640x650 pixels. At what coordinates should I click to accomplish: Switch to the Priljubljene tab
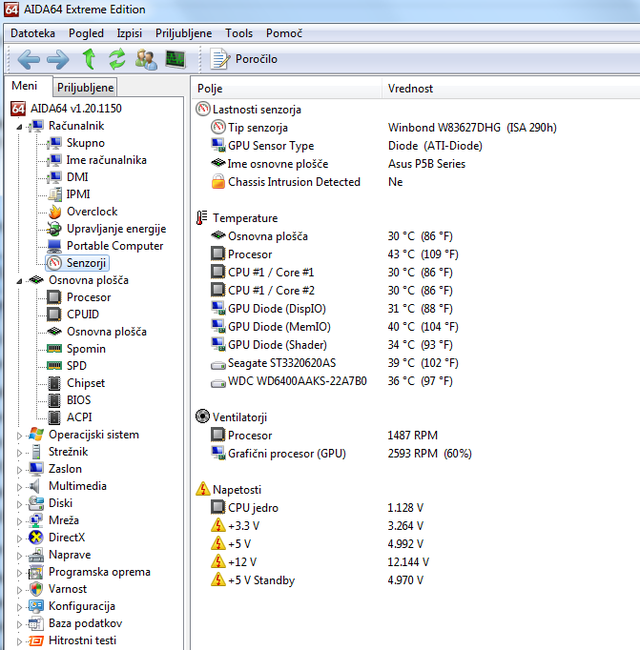pos(85,87)
